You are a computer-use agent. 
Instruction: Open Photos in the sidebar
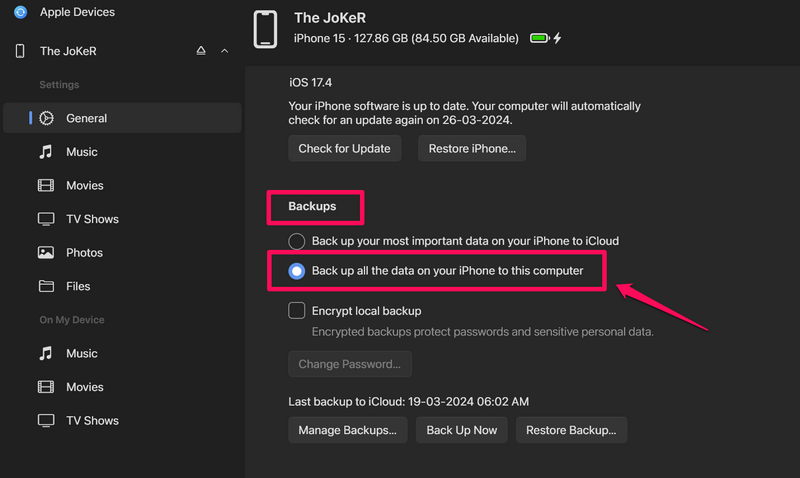(x=84, y=253)
